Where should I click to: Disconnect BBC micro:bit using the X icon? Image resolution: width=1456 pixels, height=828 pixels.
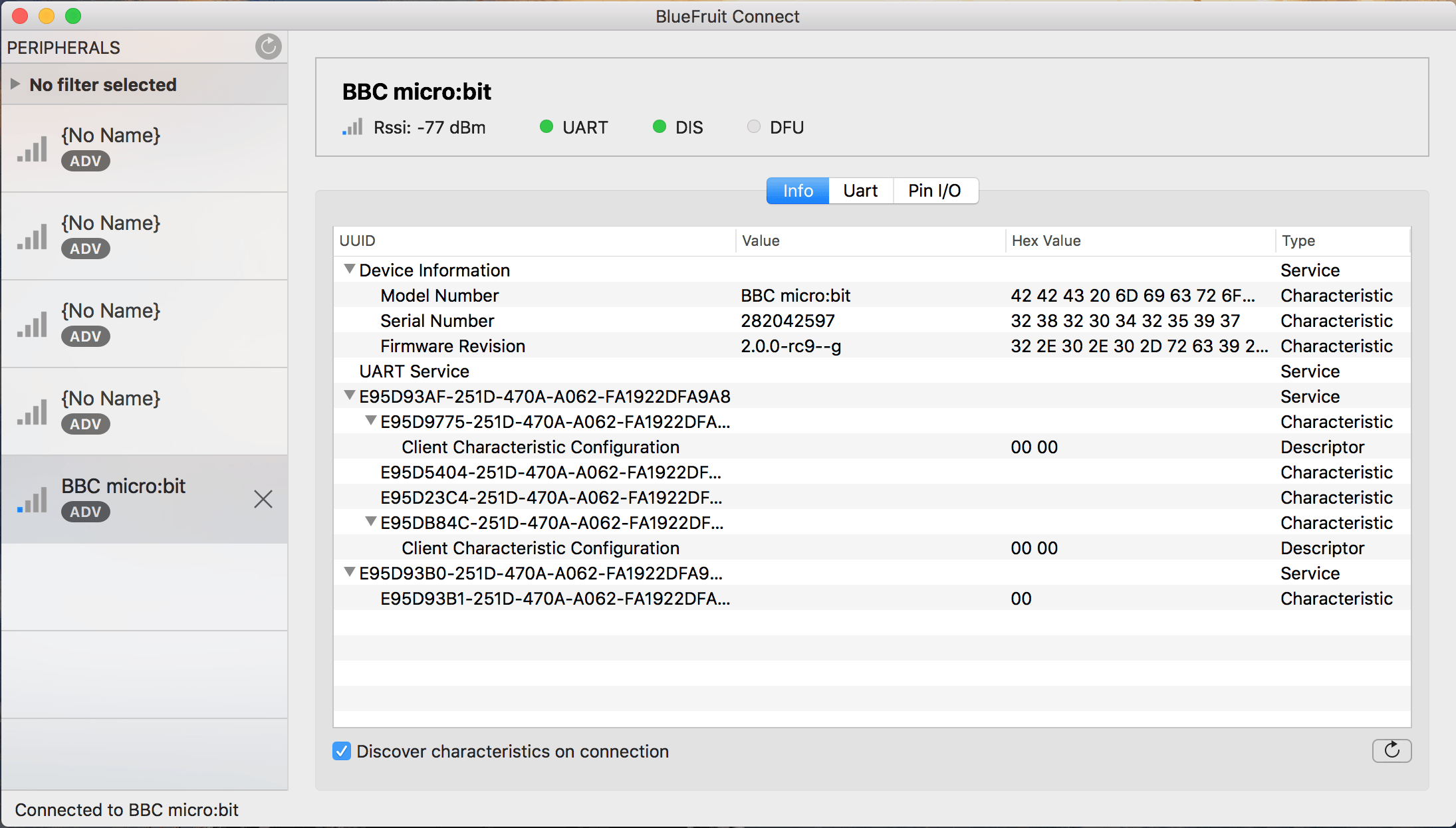point(263,499)
